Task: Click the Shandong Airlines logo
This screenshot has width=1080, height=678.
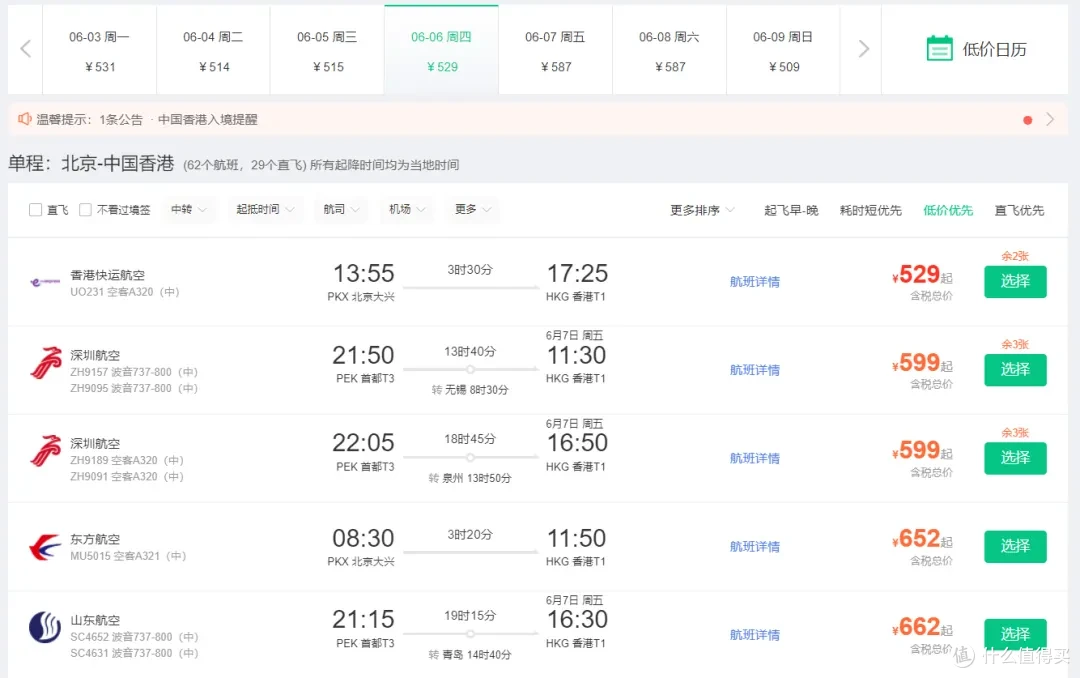Action: tap(45, 627)
